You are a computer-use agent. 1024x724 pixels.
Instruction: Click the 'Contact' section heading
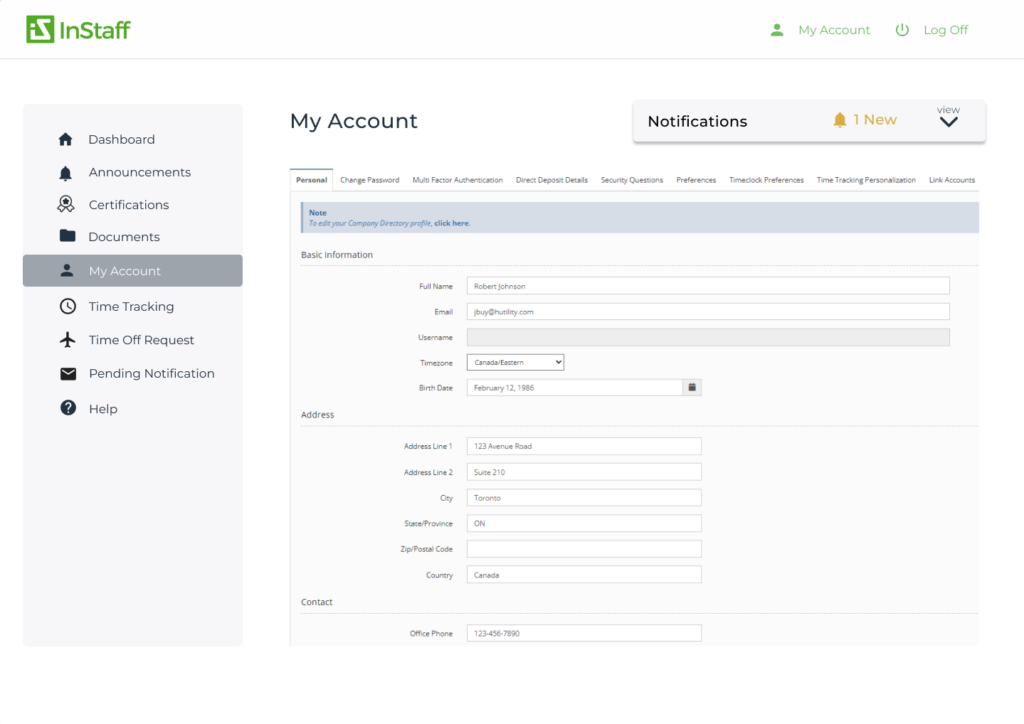317,602
